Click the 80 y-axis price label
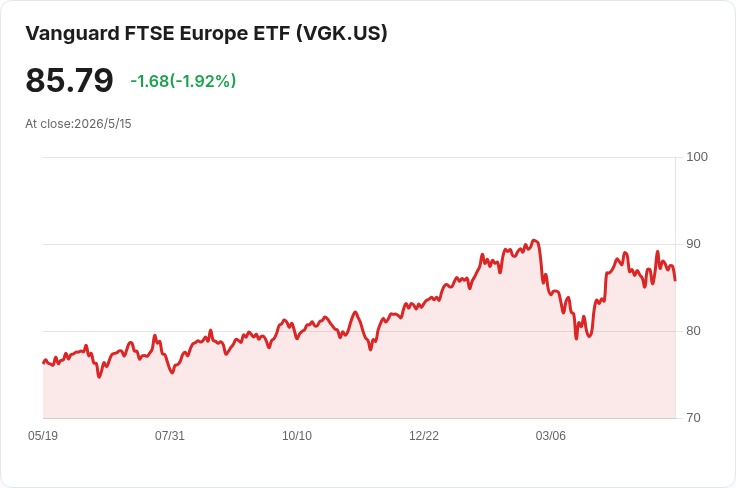Viewport: 736px width, 488px height. (693, 331)
